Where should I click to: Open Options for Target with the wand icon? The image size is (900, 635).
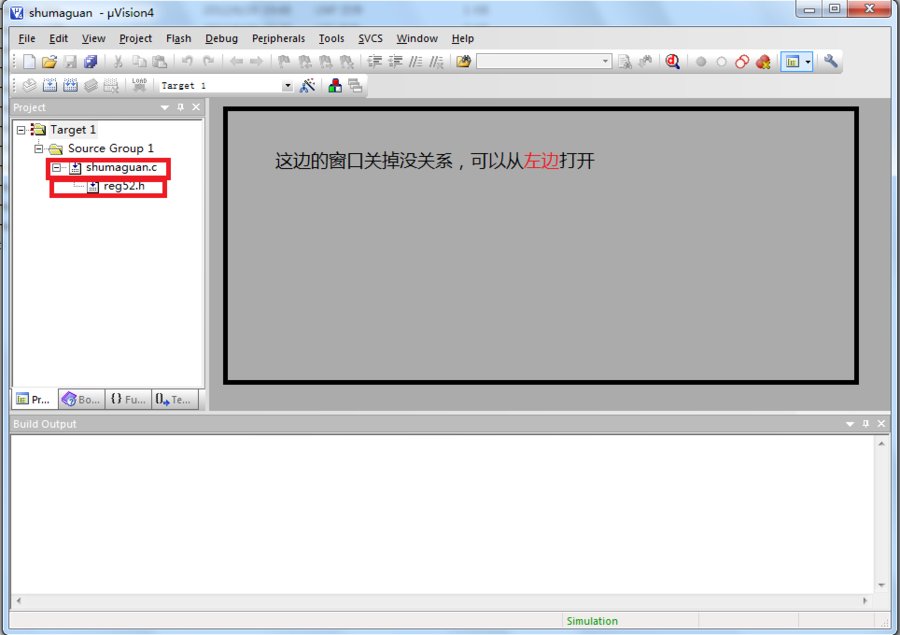(x=308, y=85)
